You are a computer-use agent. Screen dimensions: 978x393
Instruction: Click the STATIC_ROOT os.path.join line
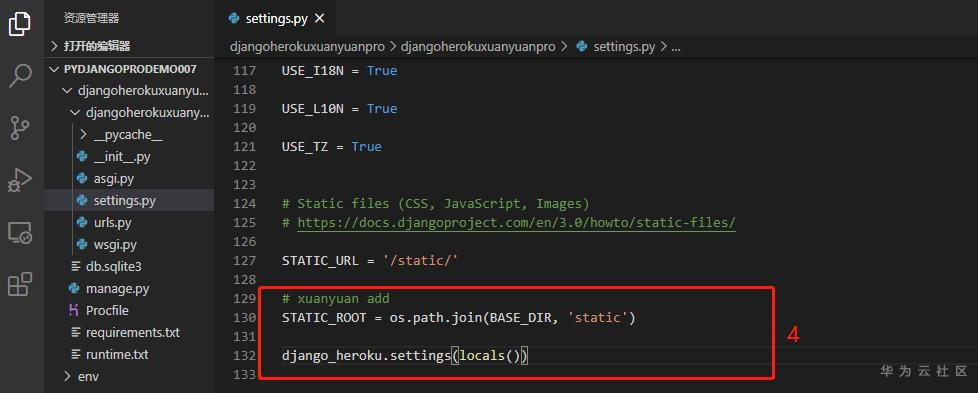point(458,318)
